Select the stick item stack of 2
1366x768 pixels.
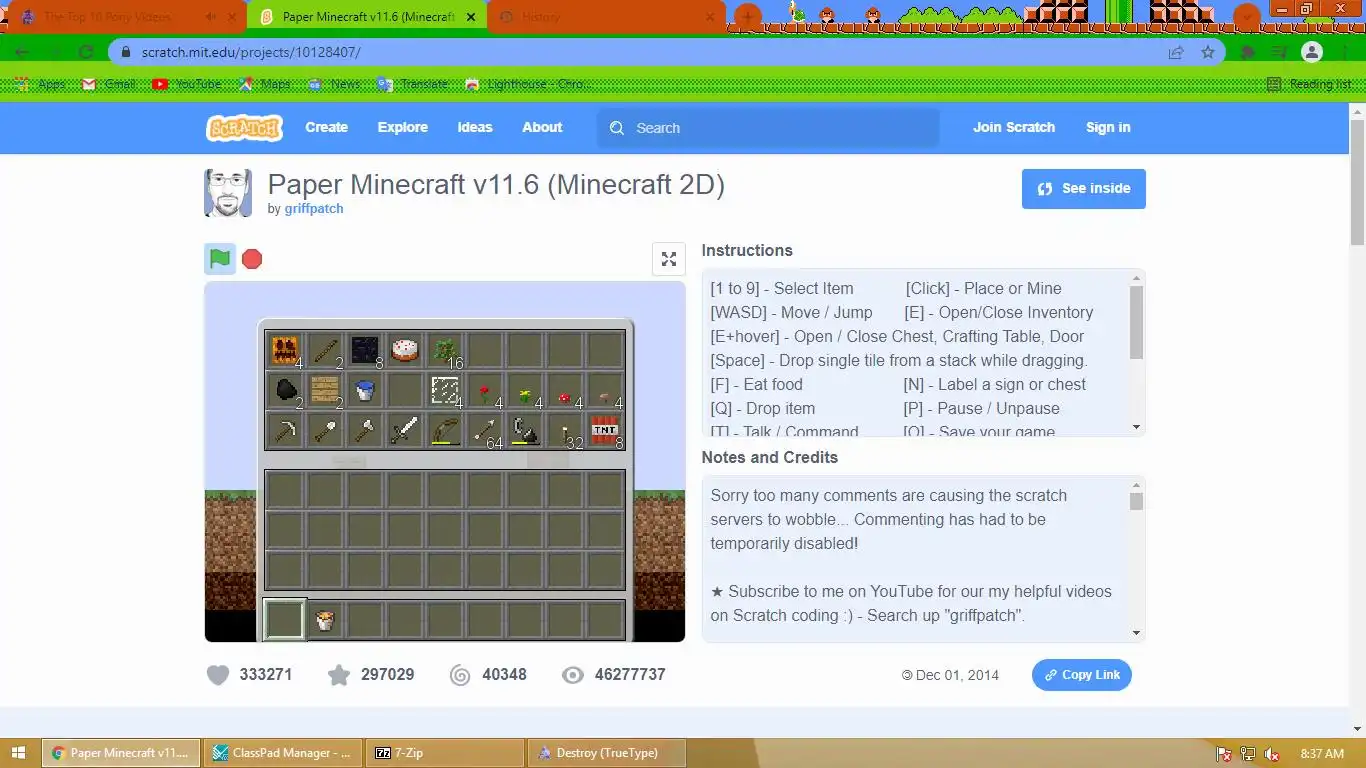(325, 350)
